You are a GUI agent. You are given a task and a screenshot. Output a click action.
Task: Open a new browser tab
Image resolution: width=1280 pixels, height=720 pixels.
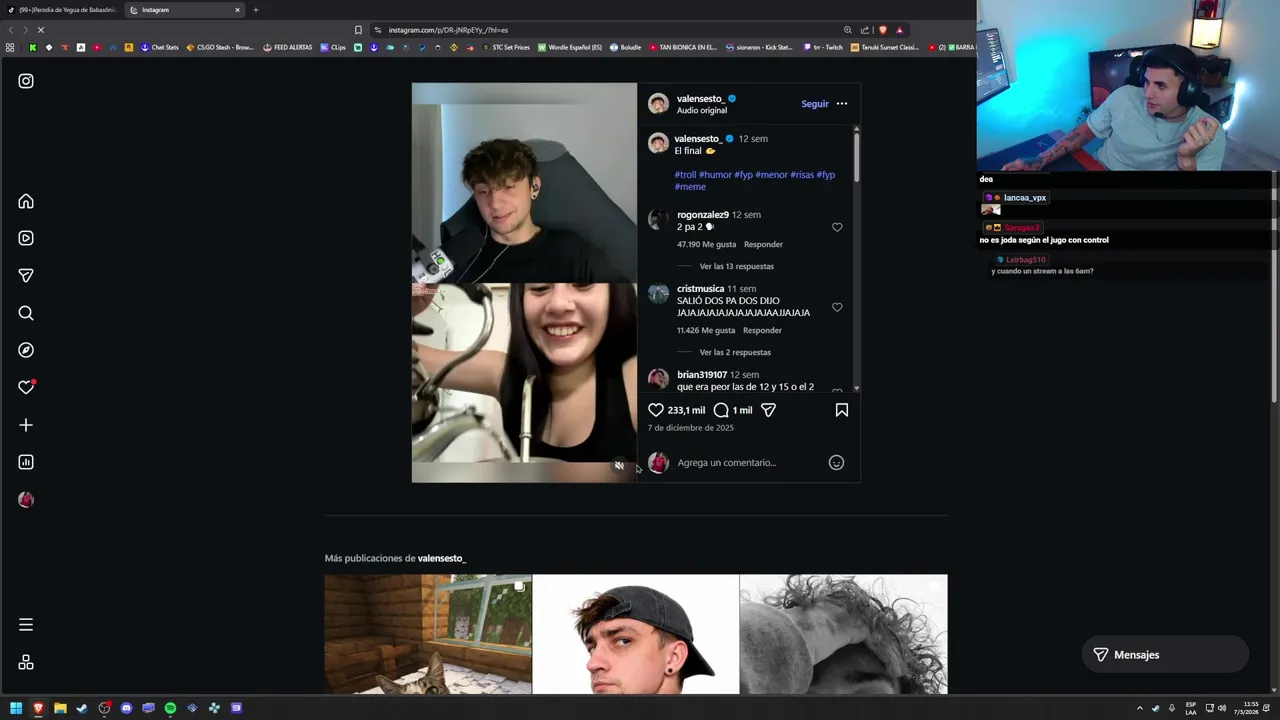pyautogui.click(x=255, y=10)
